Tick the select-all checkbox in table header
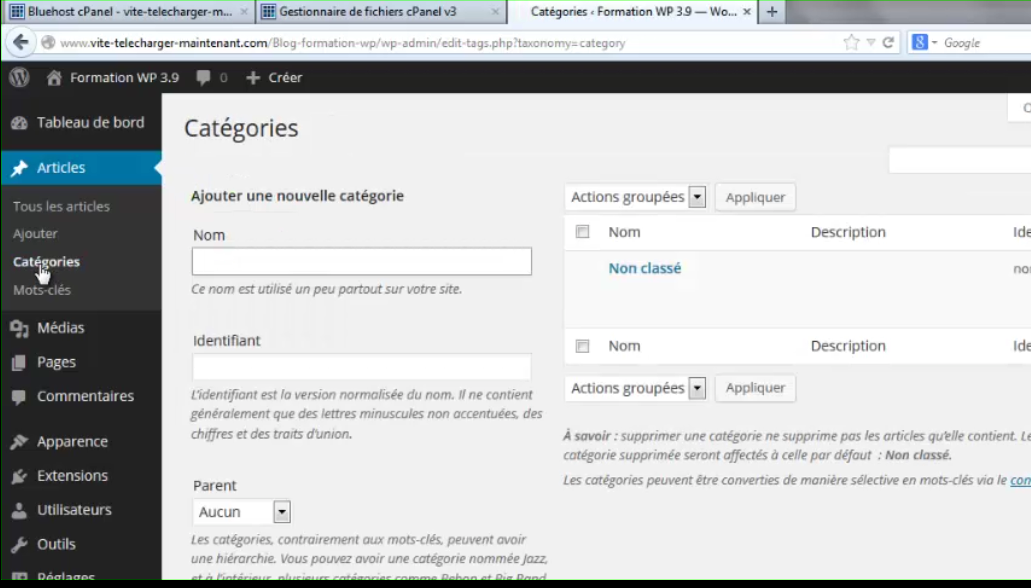The height and width of the screenshot is (588, 1031). click(583, 232)
